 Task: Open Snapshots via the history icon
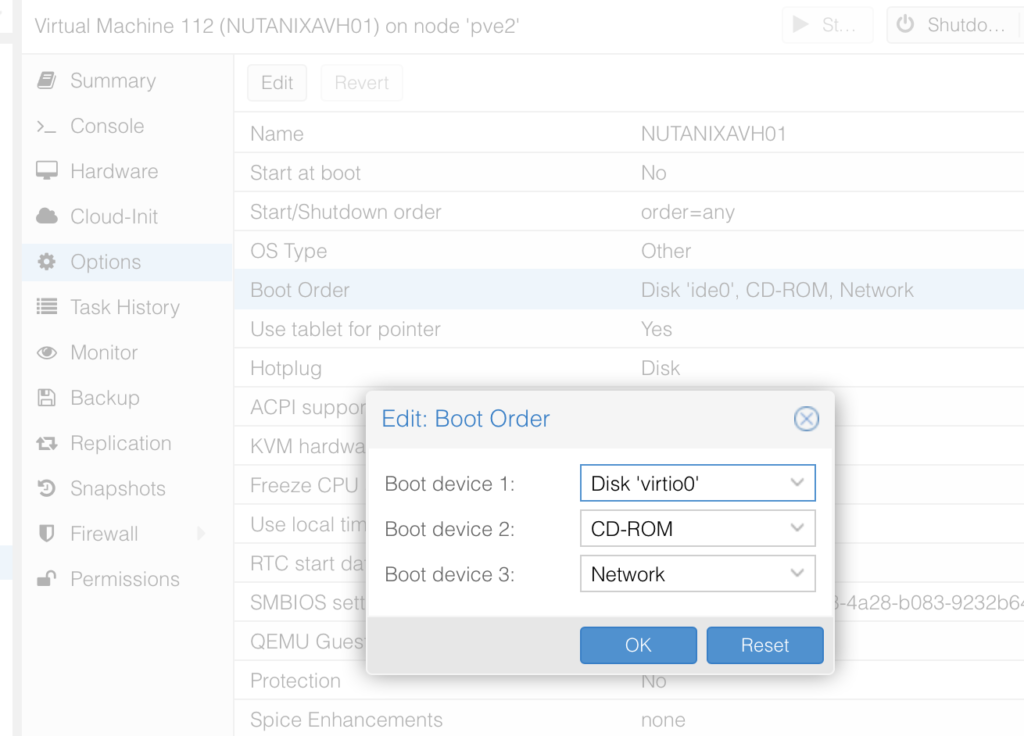[49, 488]
